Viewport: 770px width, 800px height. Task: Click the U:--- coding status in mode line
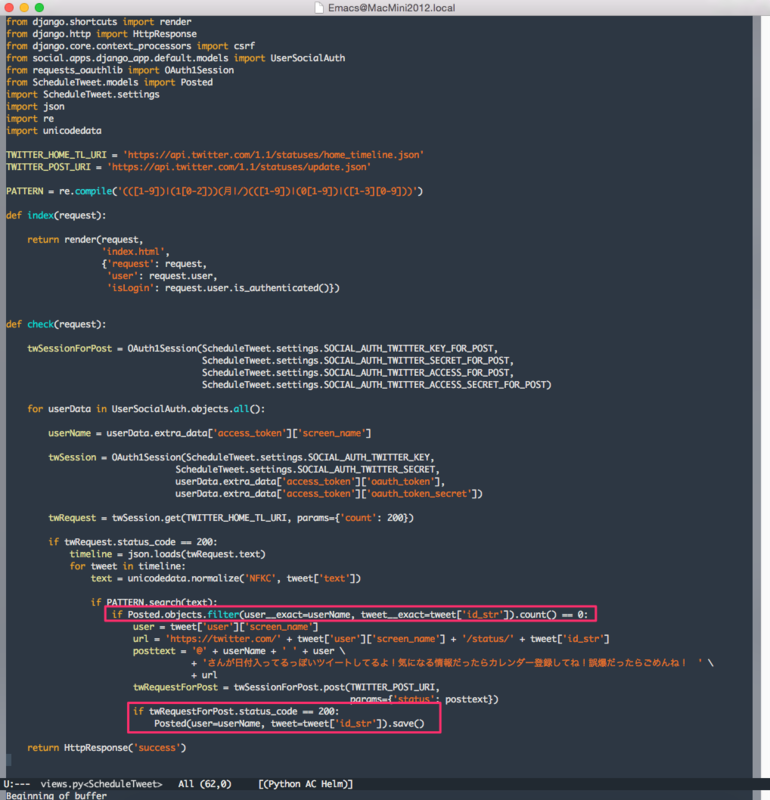[x=17, y=784]
